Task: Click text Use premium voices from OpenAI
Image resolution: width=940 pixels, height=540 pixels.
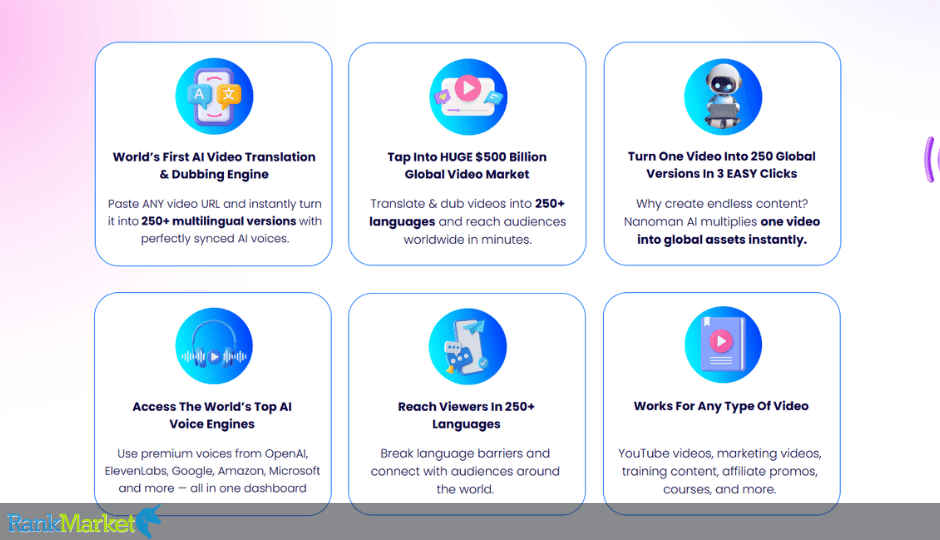Action: tap(213, 454)
